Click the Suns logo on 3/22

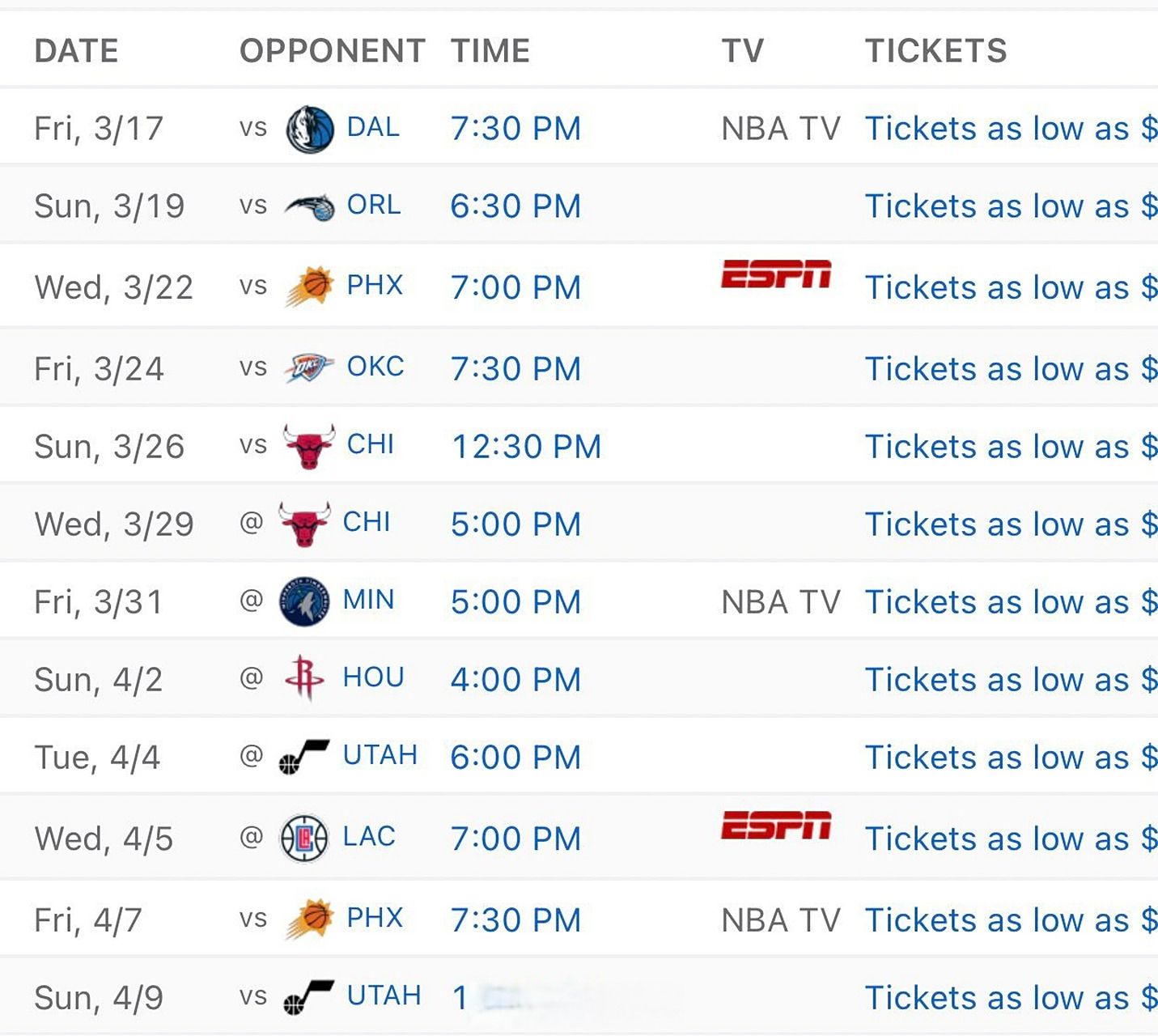(x=309, y=287)
